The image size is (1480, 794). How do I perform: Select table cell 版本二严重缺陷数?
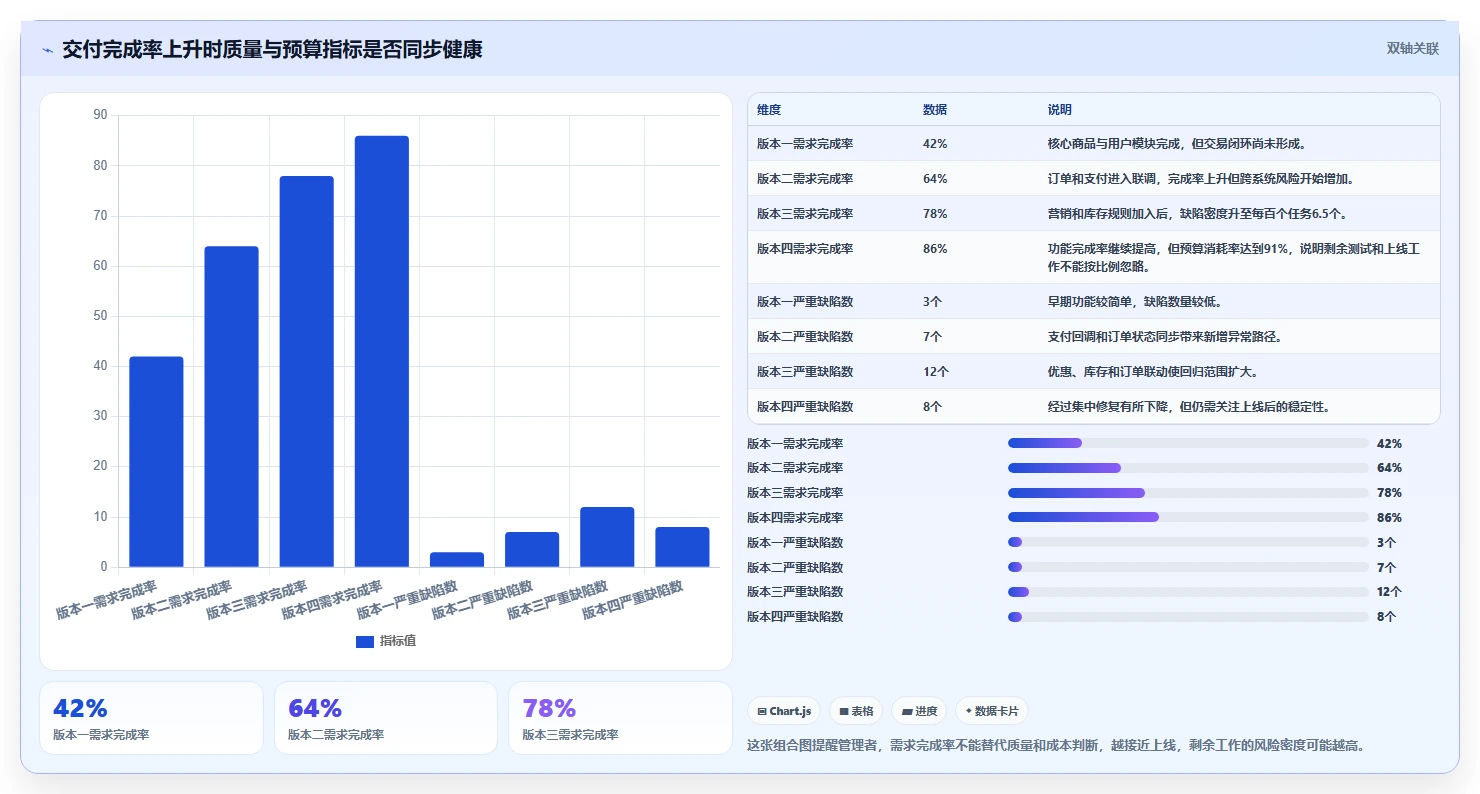(805, 337)
